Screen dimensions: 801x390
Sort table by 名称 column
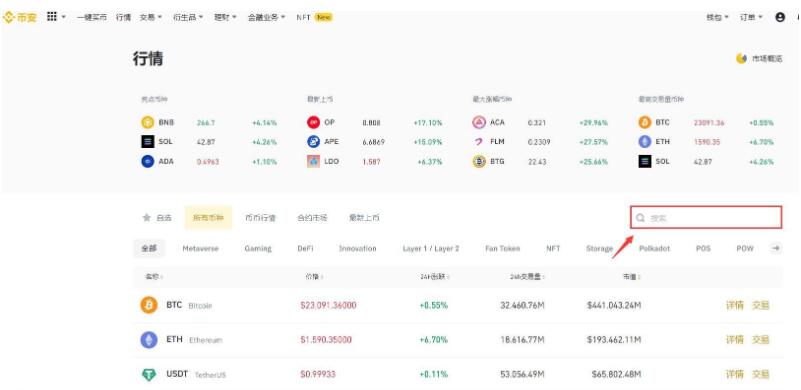(x=154, y=277)
